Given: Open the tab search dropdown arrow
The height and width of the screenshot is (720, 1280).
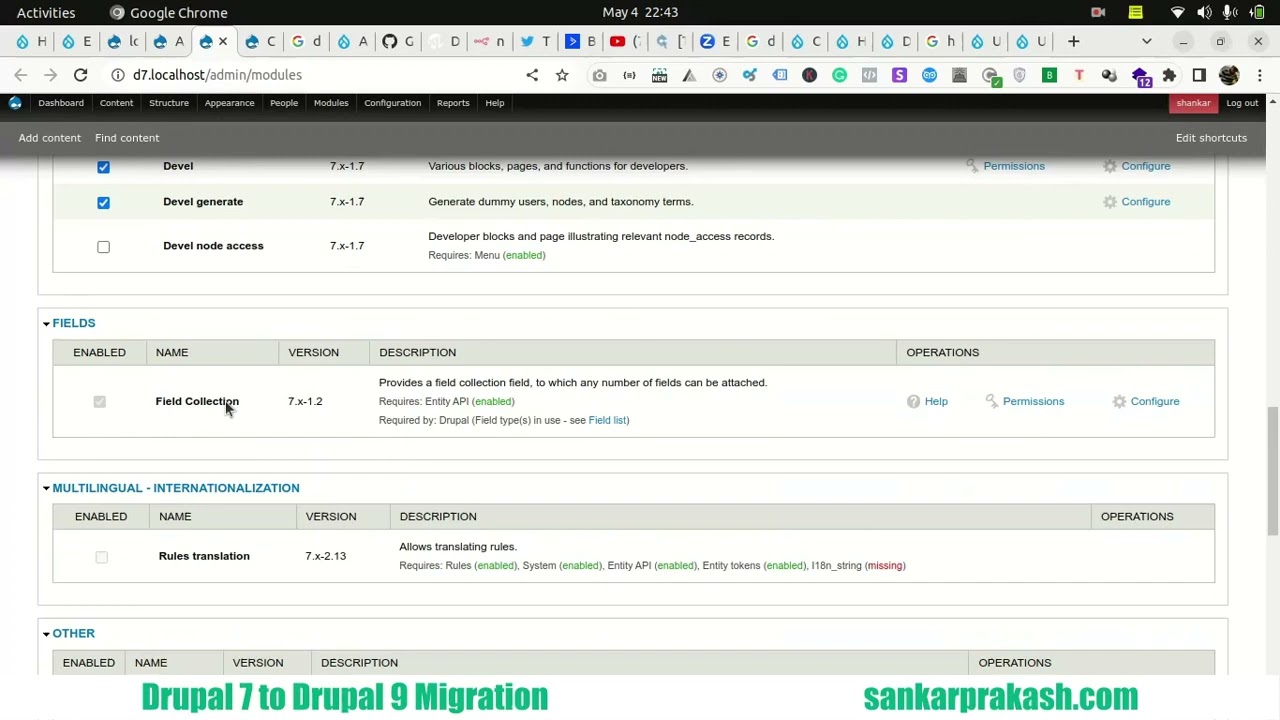Looking at the screenshot, I should [x=1147, y=41].
